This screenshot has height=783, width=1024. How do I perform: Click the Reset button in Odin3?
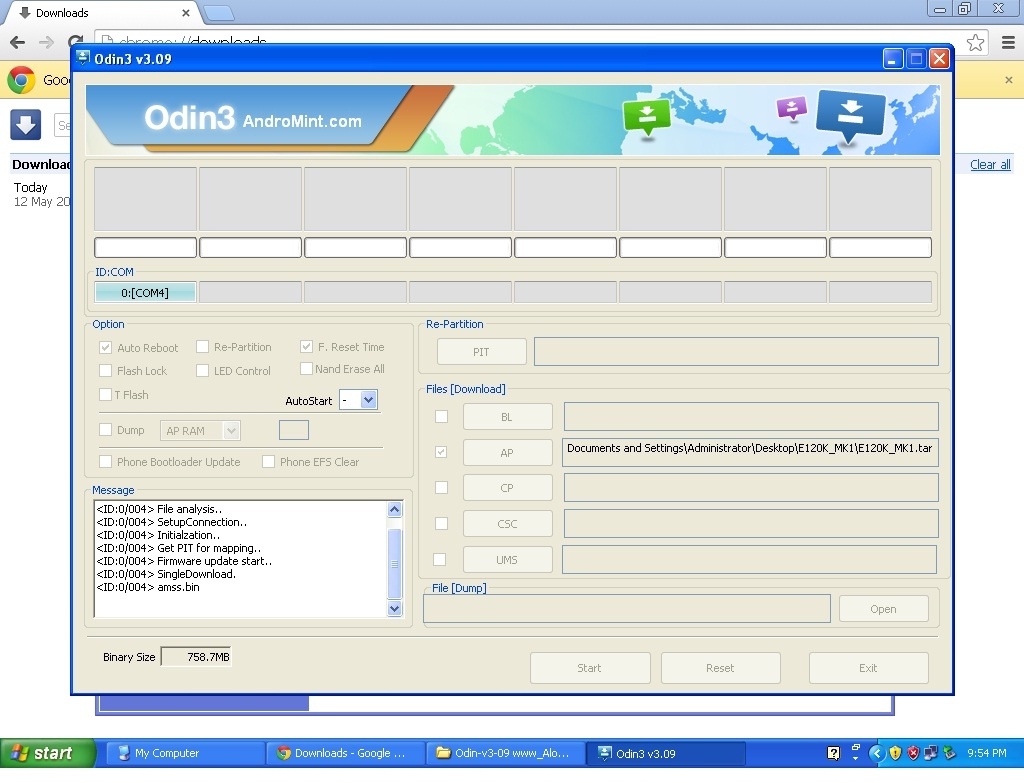coord(720,667)
